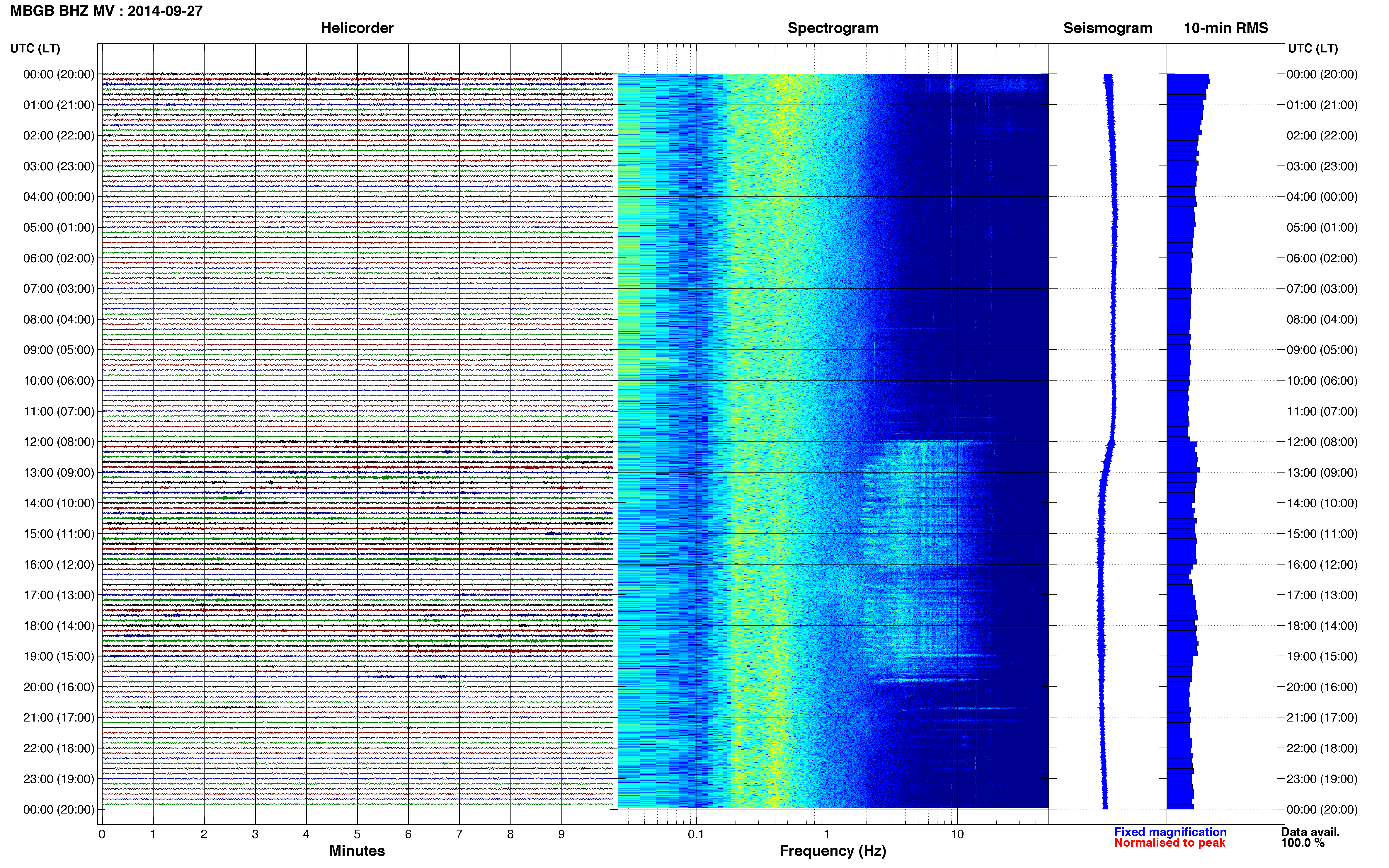Click left time label 20:00 (16:00)
Screen dimensions: 1389x868
coord(59,687)
